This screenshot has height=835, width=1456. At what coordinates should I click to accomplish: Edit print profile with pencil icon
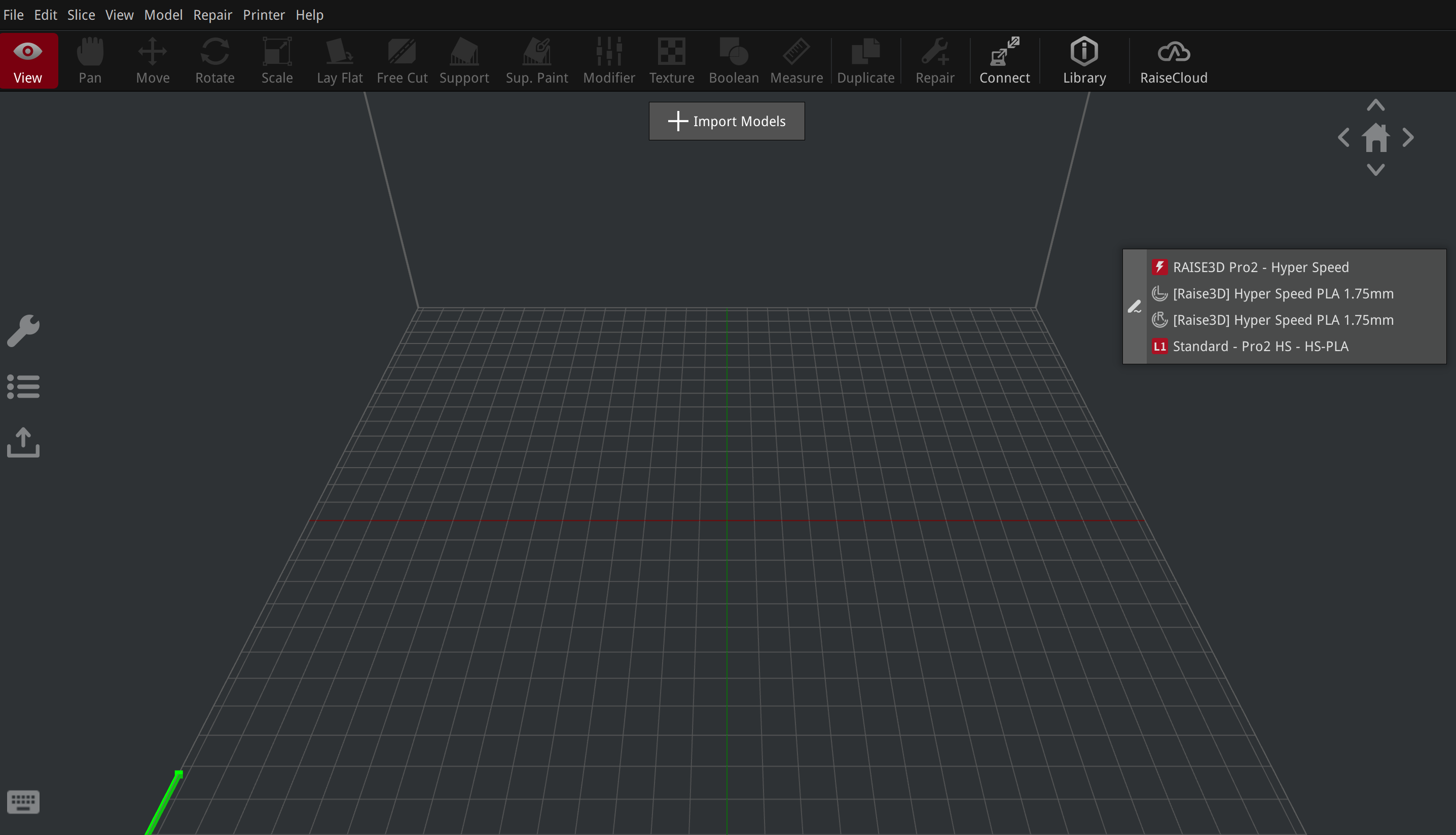(x=1134, y=307)
